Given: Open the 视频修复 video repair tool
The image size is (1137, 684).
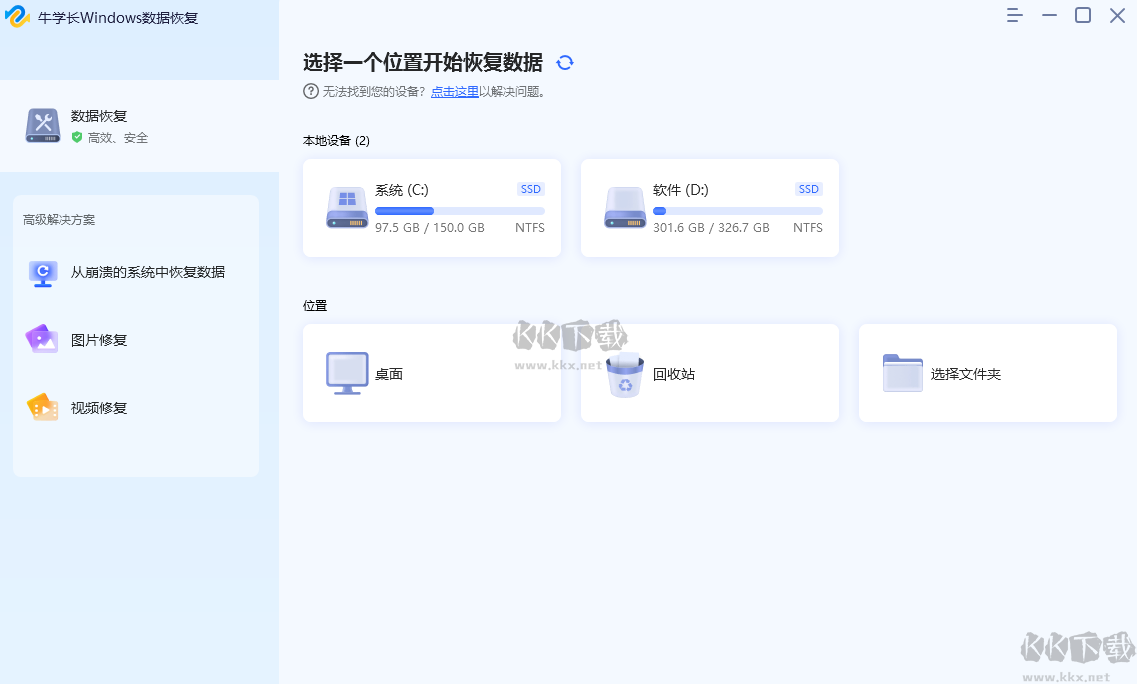Looking at the screenshot, I should pos(98,408).
